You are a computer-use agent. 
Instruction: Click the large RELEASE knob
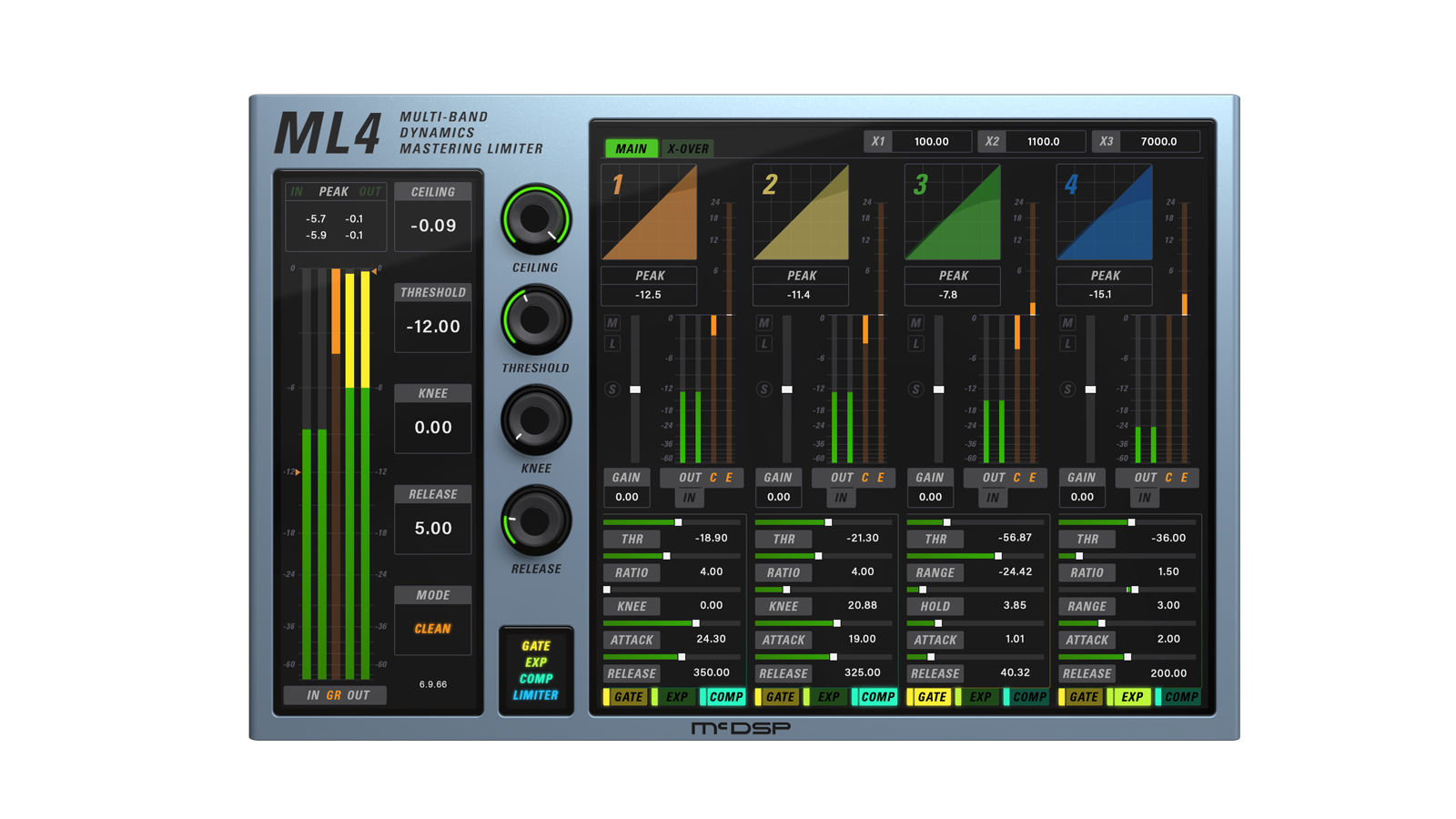pyautogui.click(x=535, y=521)
